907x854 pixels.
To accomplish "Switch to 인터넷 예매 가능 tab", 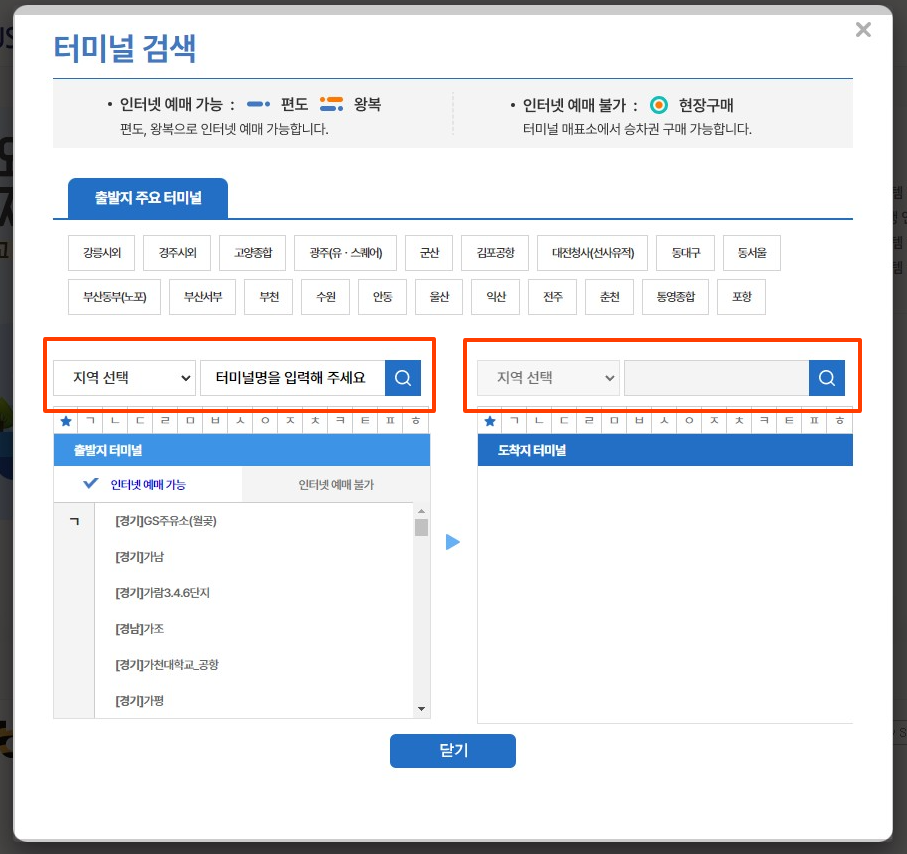I will coord(148,484).
